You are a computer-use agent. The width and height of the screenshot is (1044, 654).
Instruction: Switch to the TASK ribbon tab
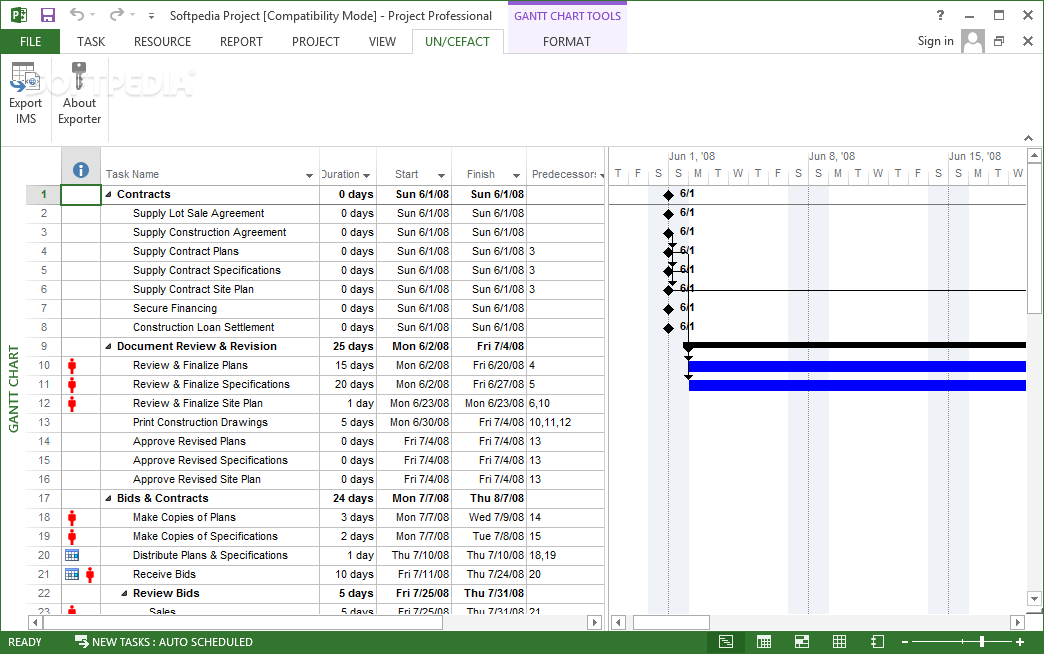[91, 41]
